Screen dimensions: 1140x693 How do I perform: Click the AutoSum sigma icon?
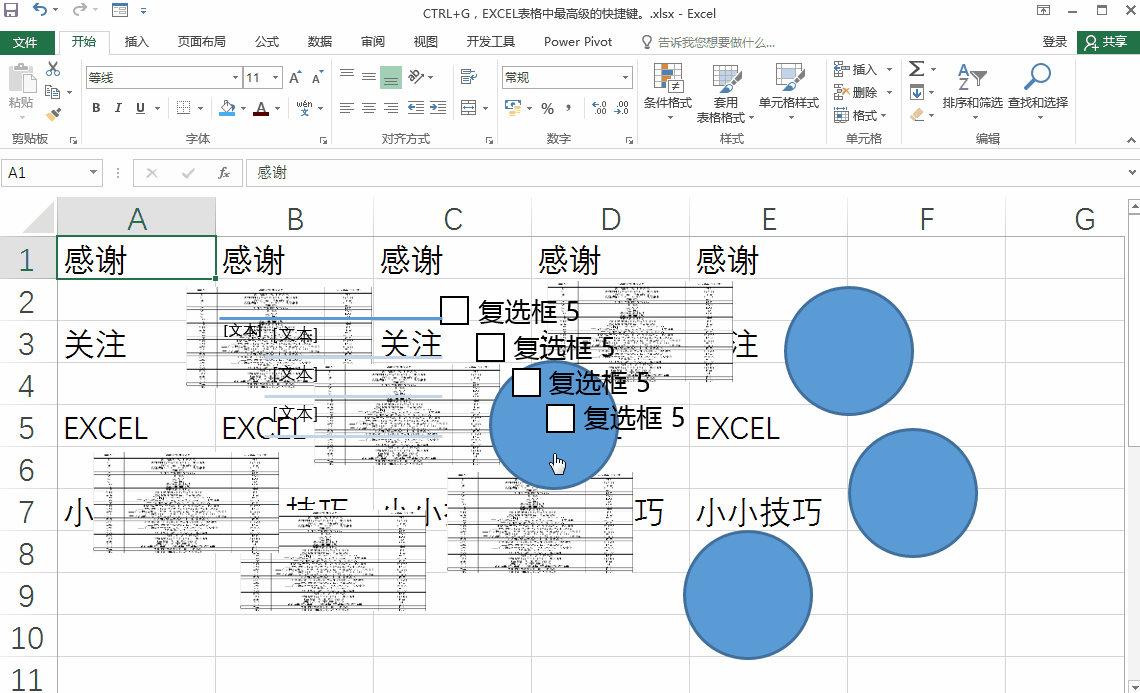[x=917, y=69]
